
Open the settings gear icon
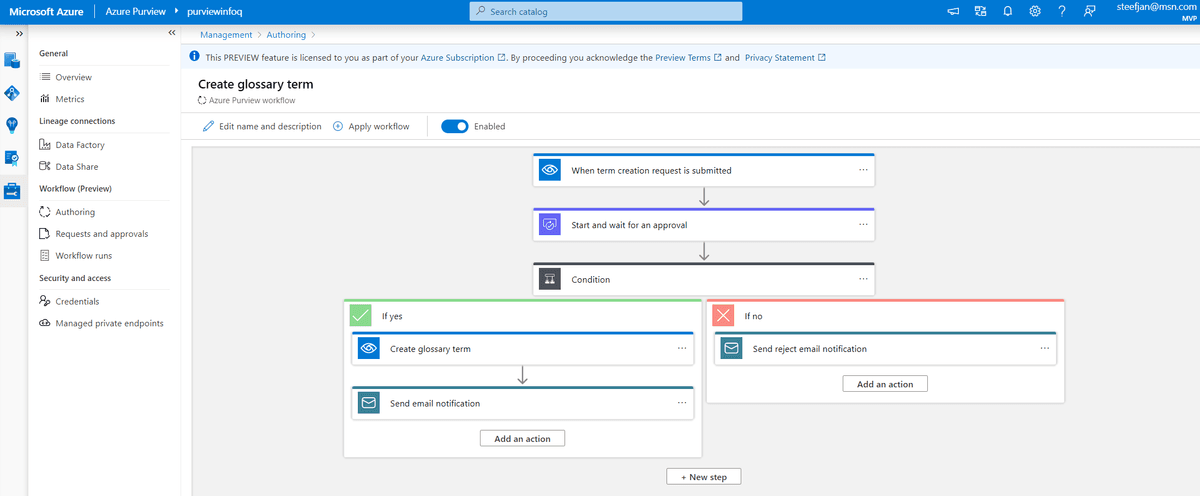coord(1035,11)
